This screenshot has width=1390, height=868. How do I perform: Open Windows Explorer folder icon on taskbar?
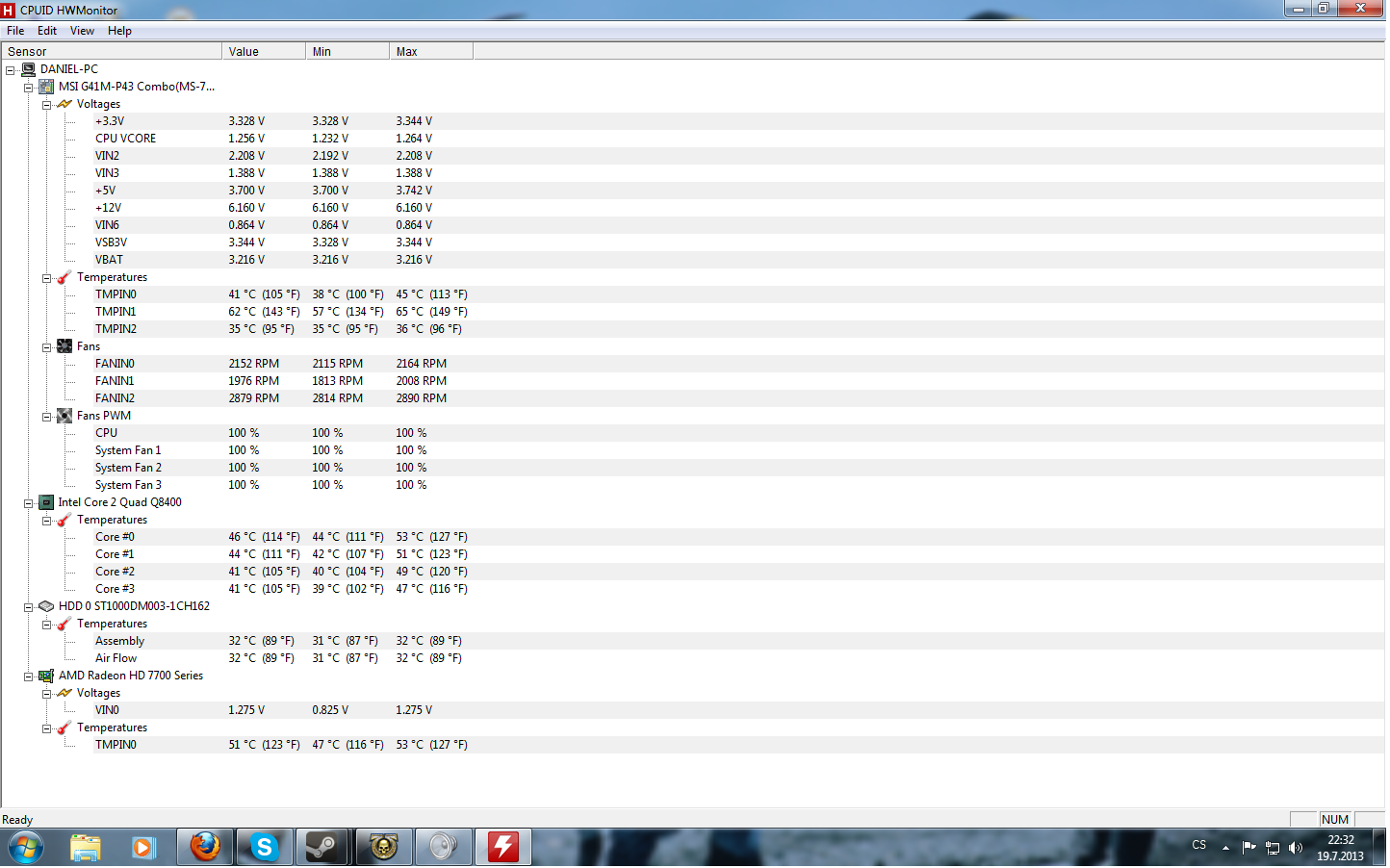pyautogui.click(x=86, y=848)
